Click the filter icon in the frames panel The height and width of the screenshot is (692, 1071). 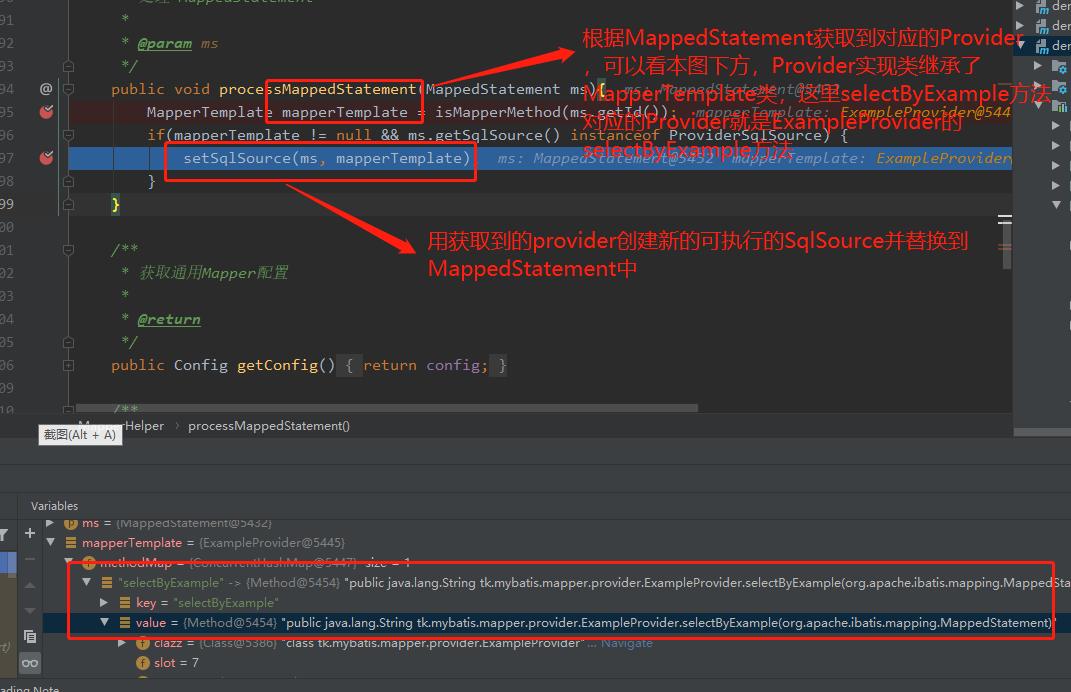pyautogui.click(x=3, y=535)
